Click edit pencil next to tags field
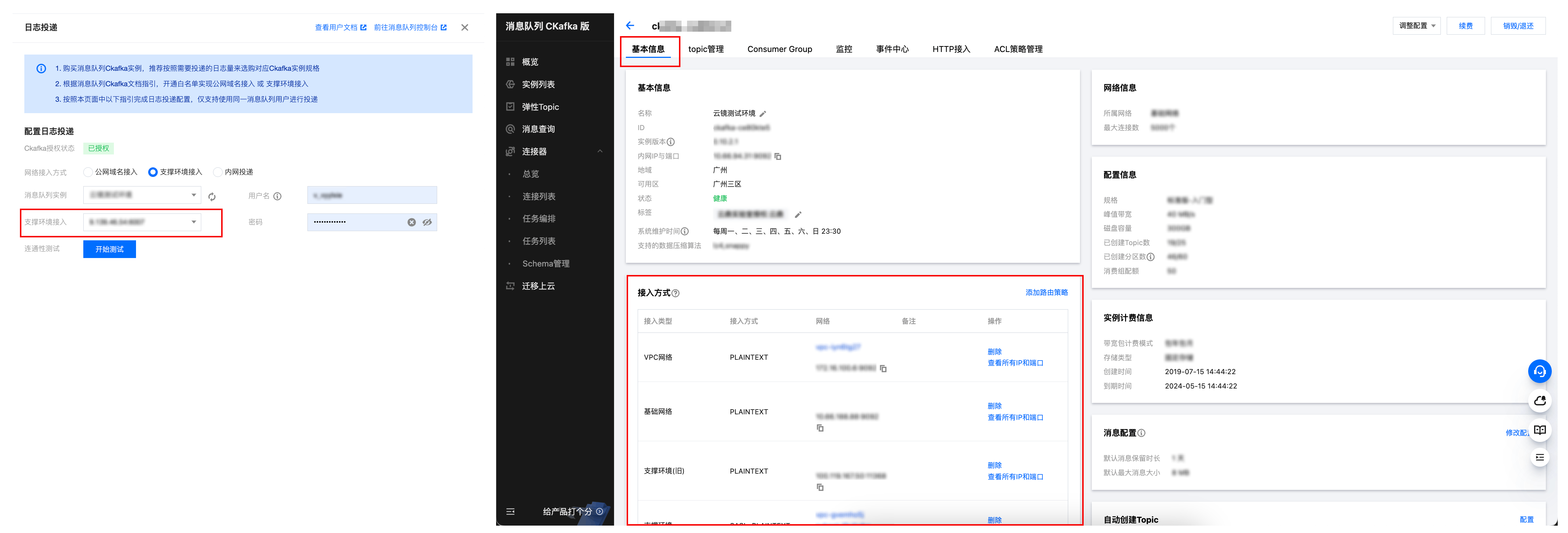 pos(798,214)
